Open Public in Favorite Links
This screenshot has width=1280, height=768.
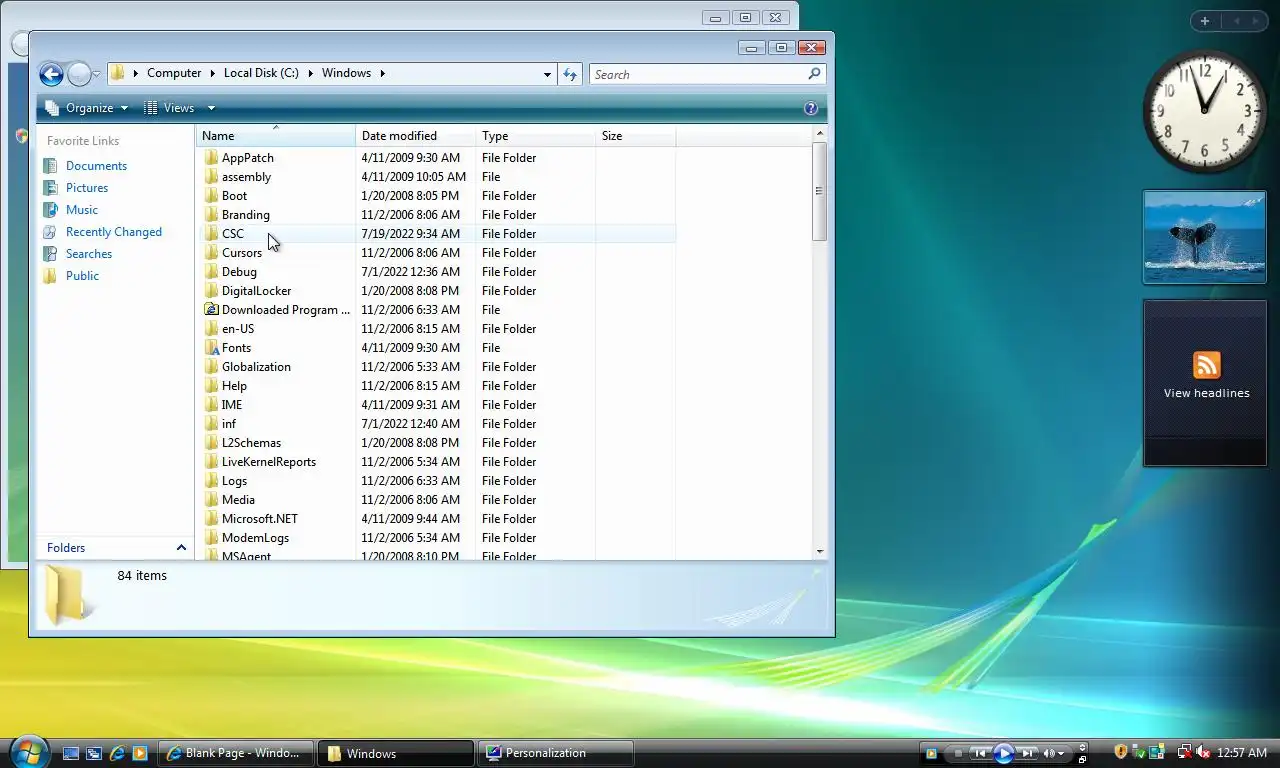tap(82, 276)
